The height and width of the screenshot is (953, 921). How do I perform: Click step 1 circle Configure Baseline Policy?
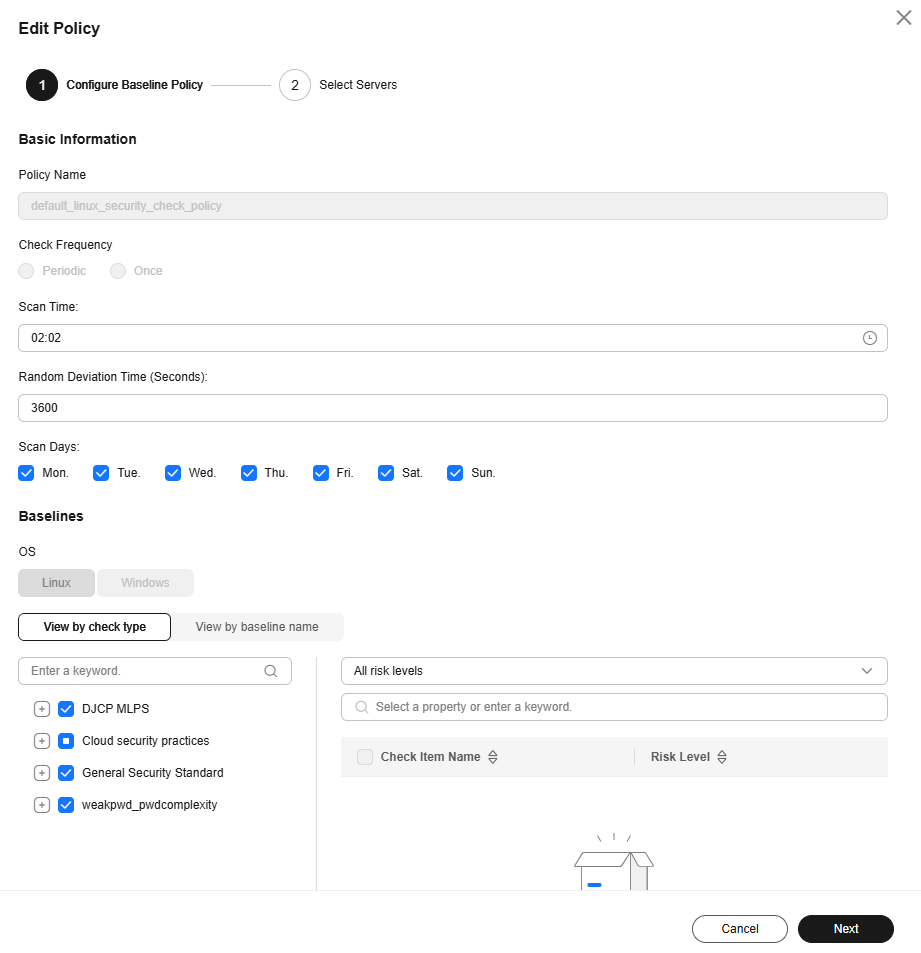pyautogui.click(x=42, y=85)
